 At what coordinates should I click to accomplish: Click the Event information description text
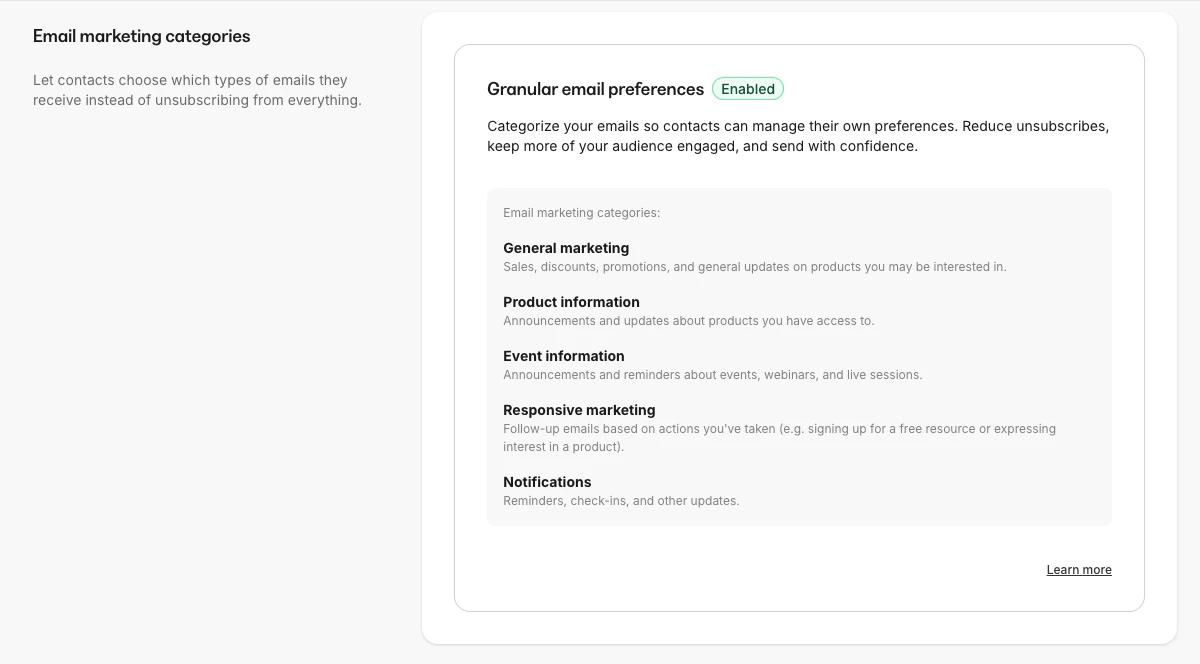pos(713,375)
